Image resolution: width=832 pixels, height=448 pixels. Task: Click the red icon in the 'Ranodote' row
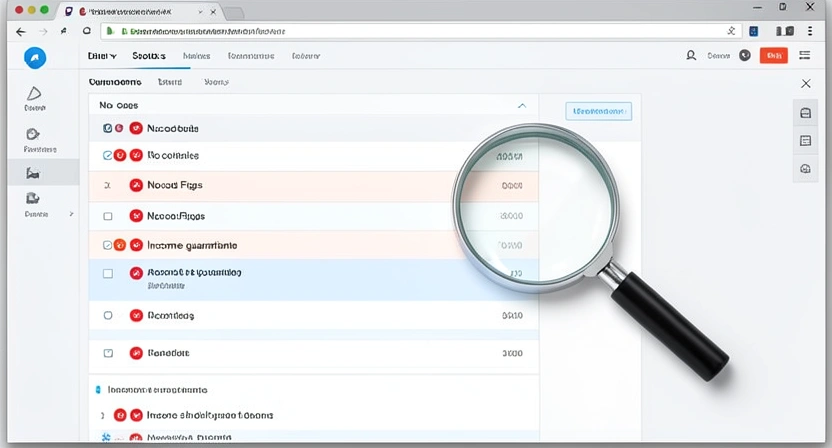(x=136, y=353)
